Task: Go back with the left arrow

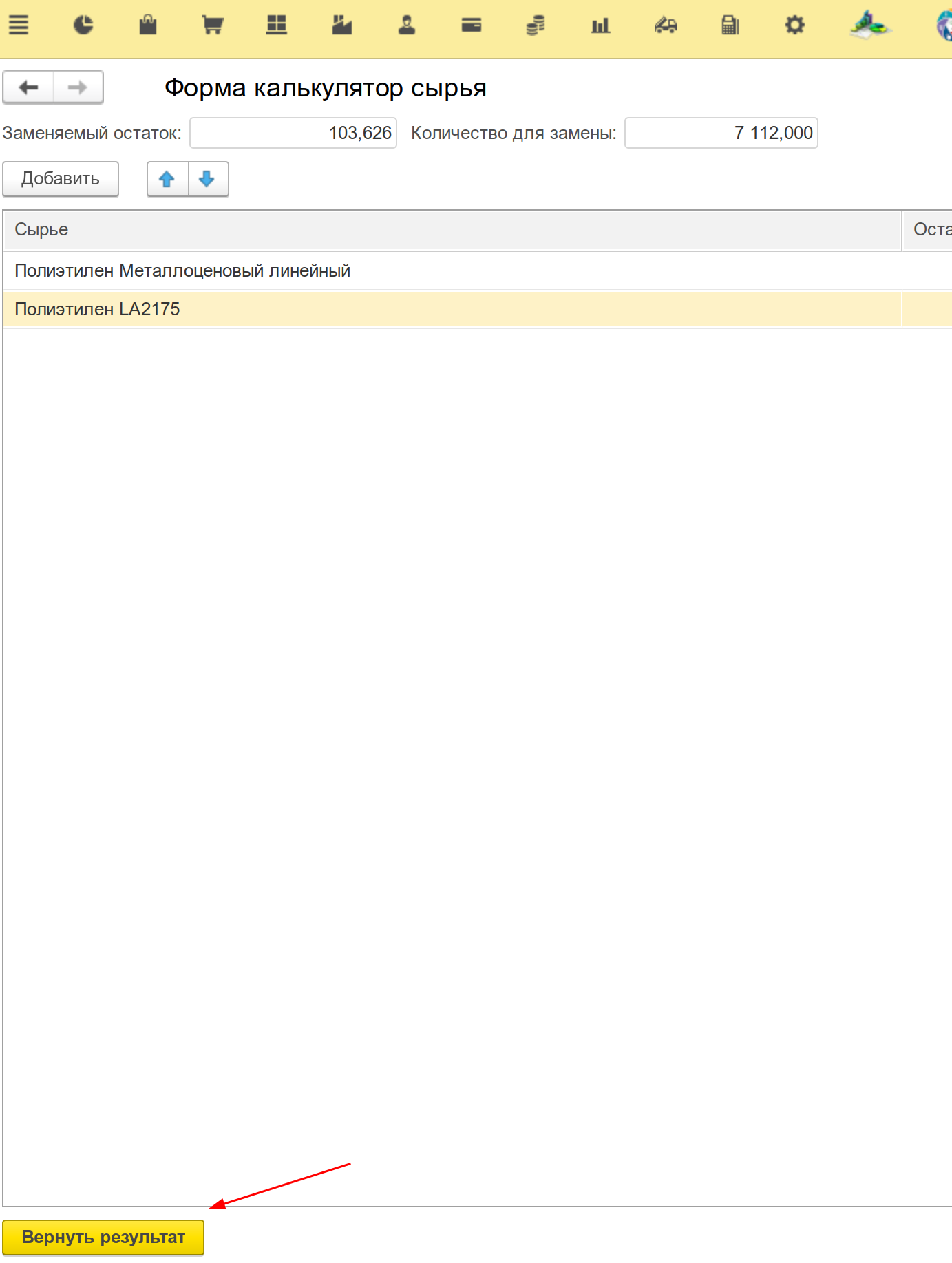Action: [x=28, y=87]
